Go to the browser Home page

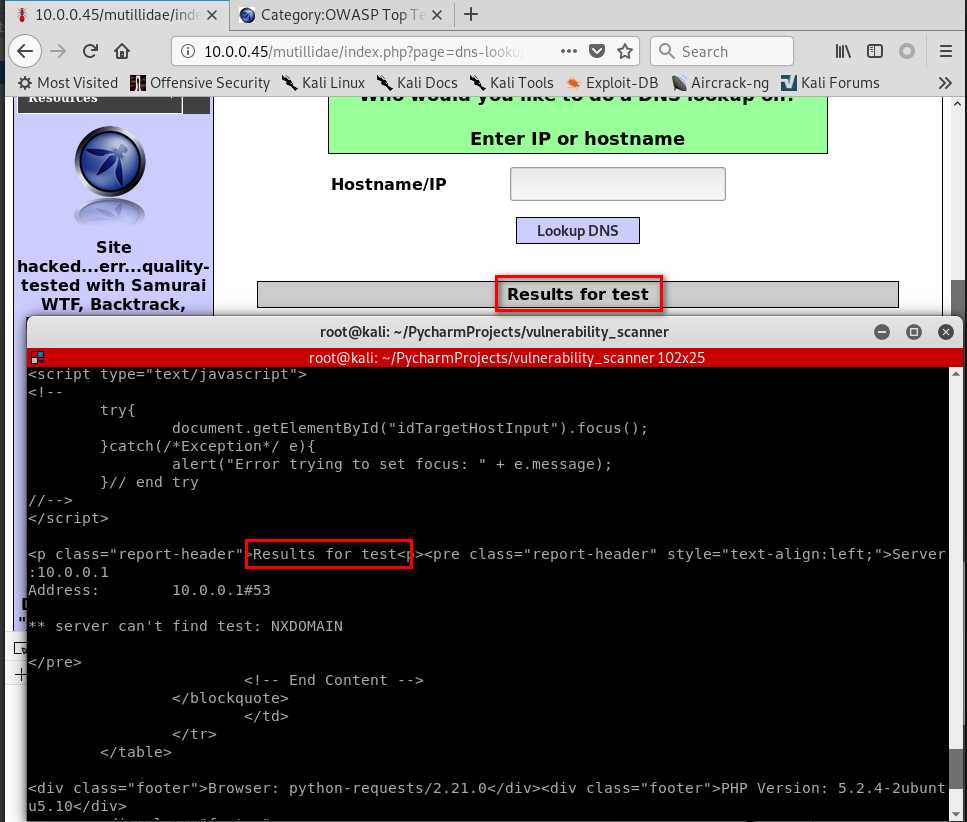(122, 51)
